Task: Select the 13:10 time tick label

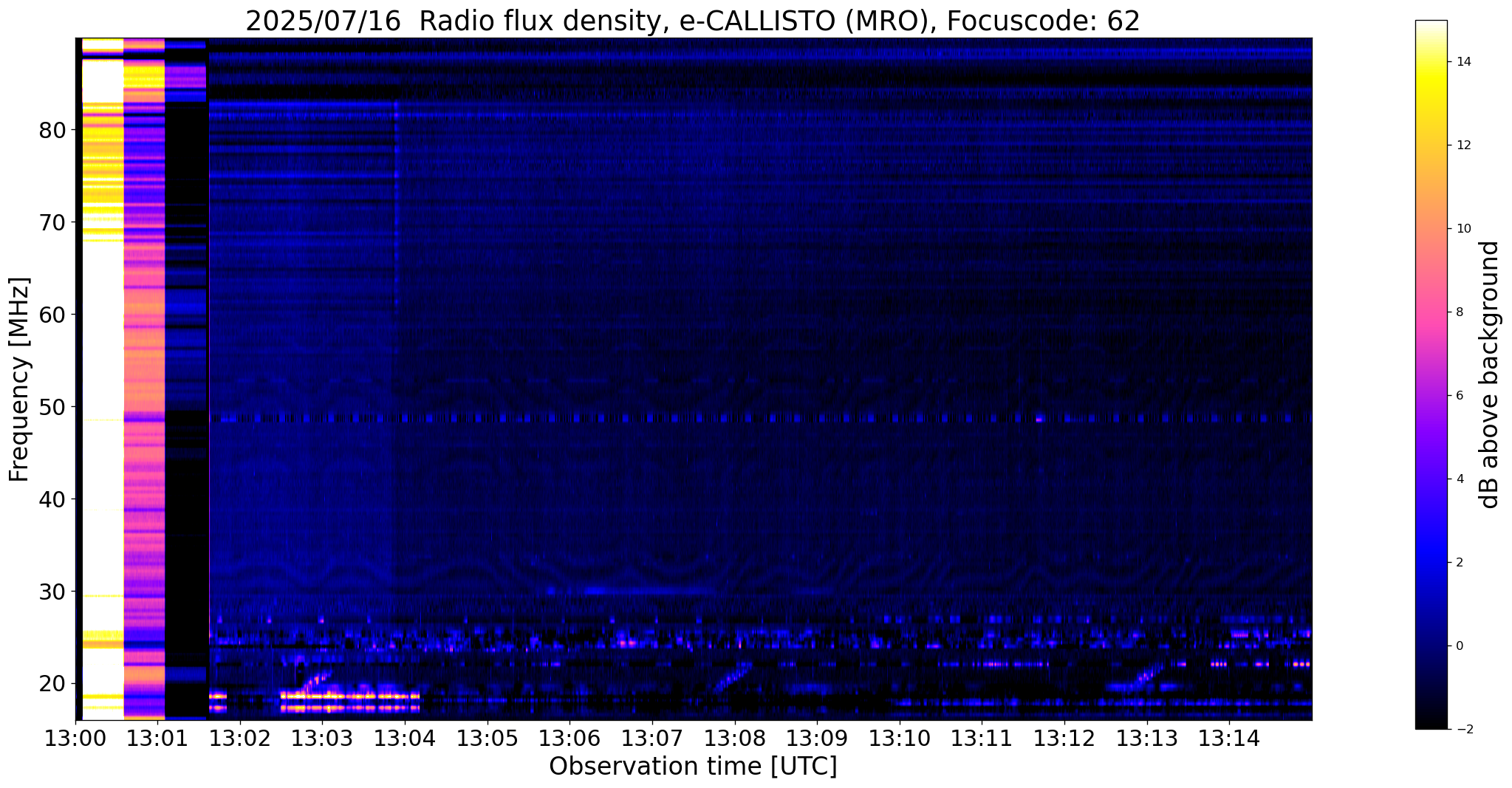Action: coord(899,738)
